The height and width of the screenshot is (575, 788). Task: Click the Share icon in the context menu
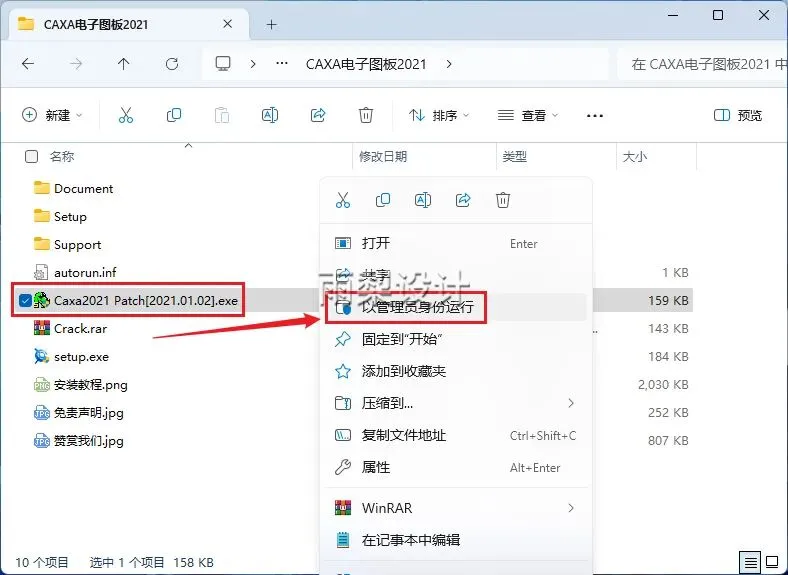coord(463,200)
